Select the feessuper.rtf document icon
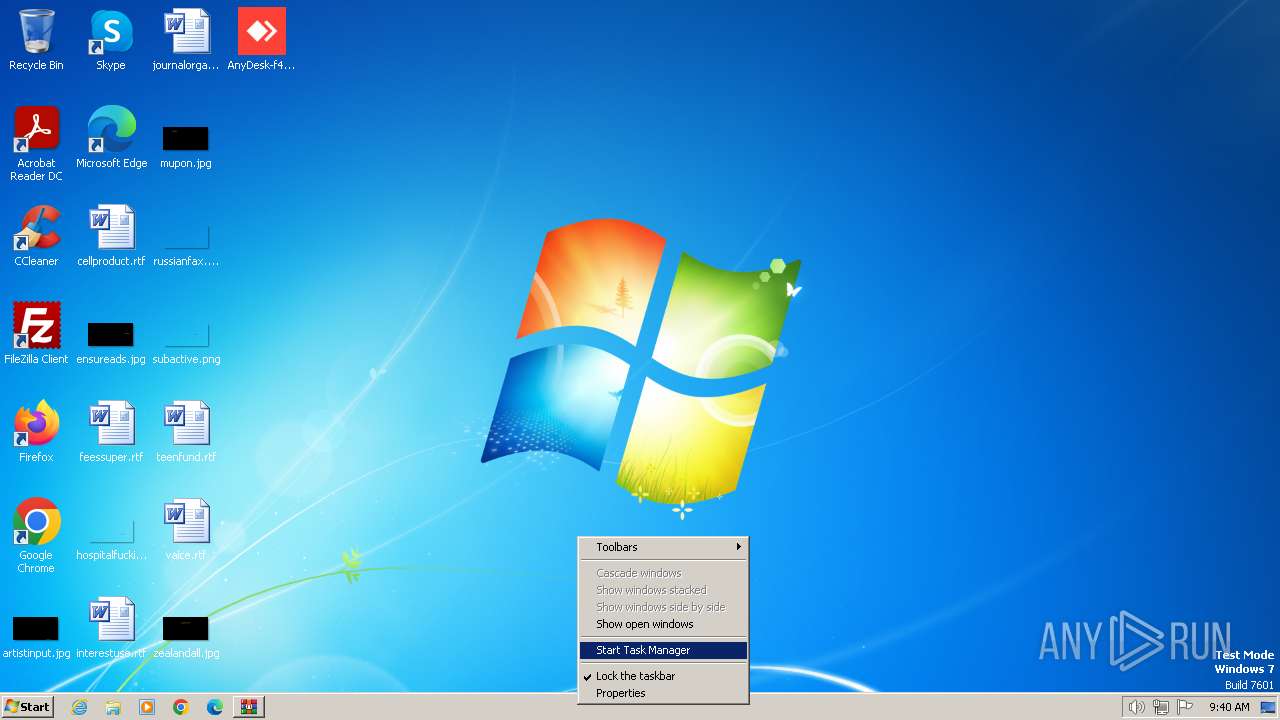The height and width of the screenshot is (720, 1280). tap(111, 432)
